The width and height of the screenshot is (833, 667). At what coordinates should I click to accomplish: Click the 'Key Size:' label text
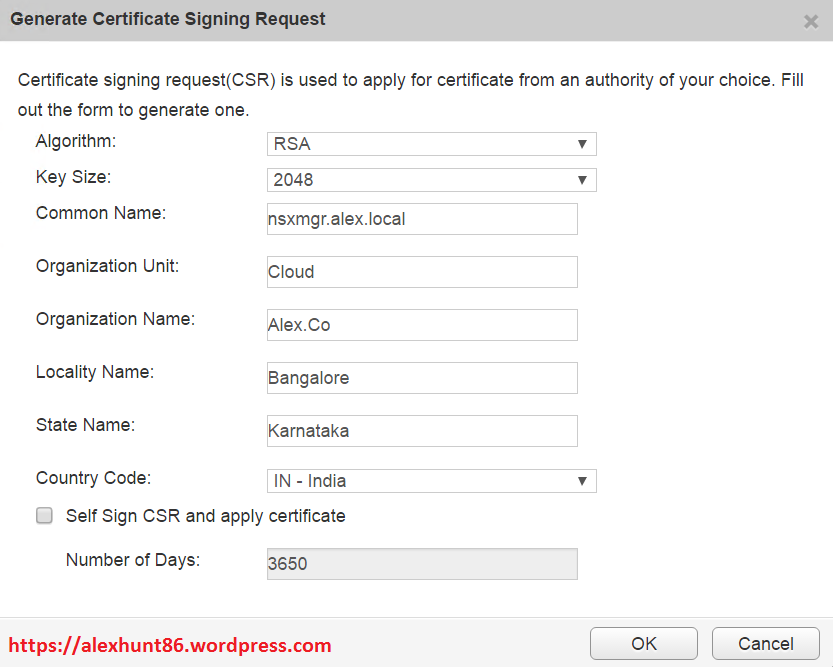pos(74,177)
